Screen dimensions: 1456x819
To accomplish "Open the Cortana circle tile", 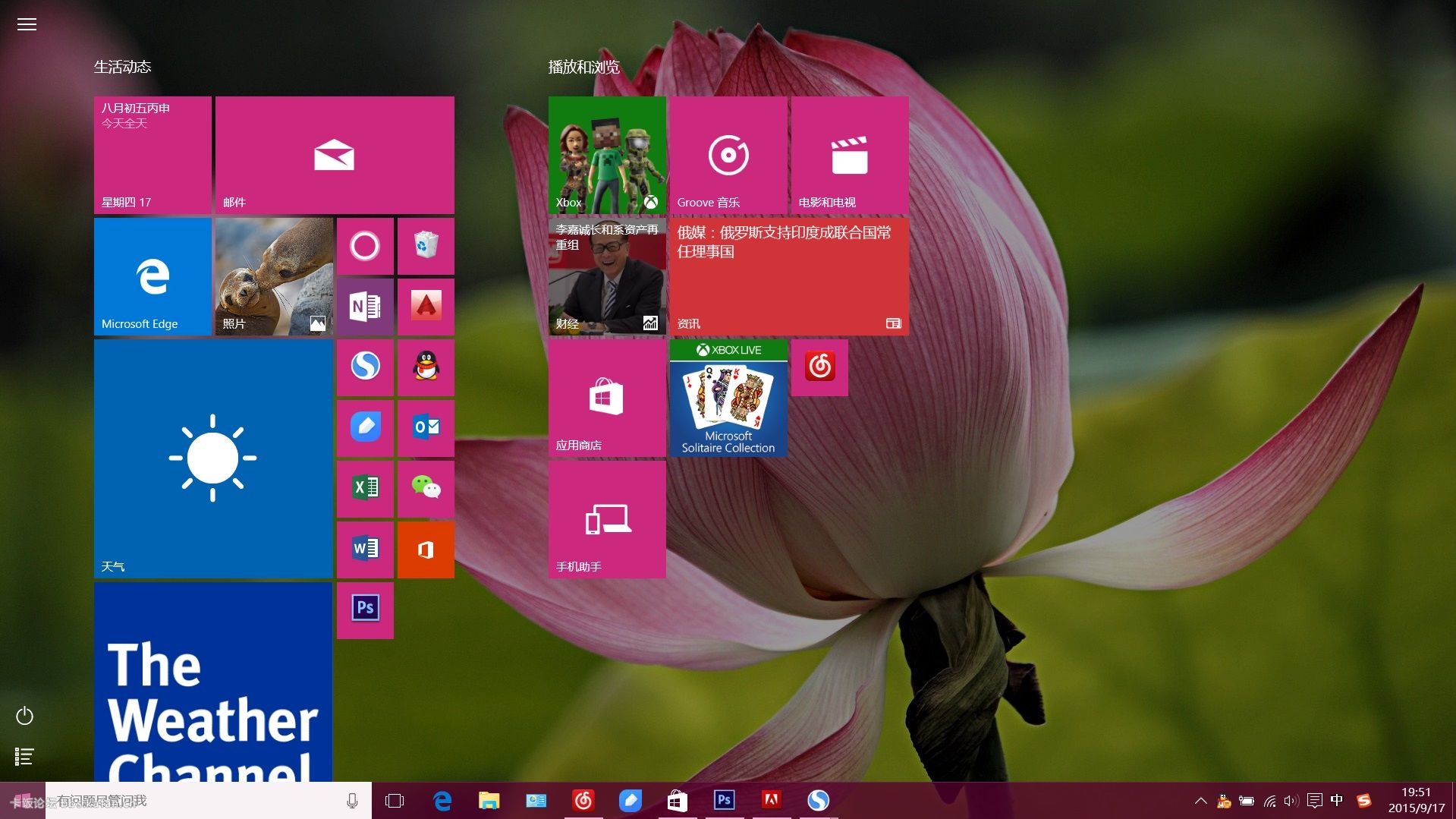I will [365, 246].
